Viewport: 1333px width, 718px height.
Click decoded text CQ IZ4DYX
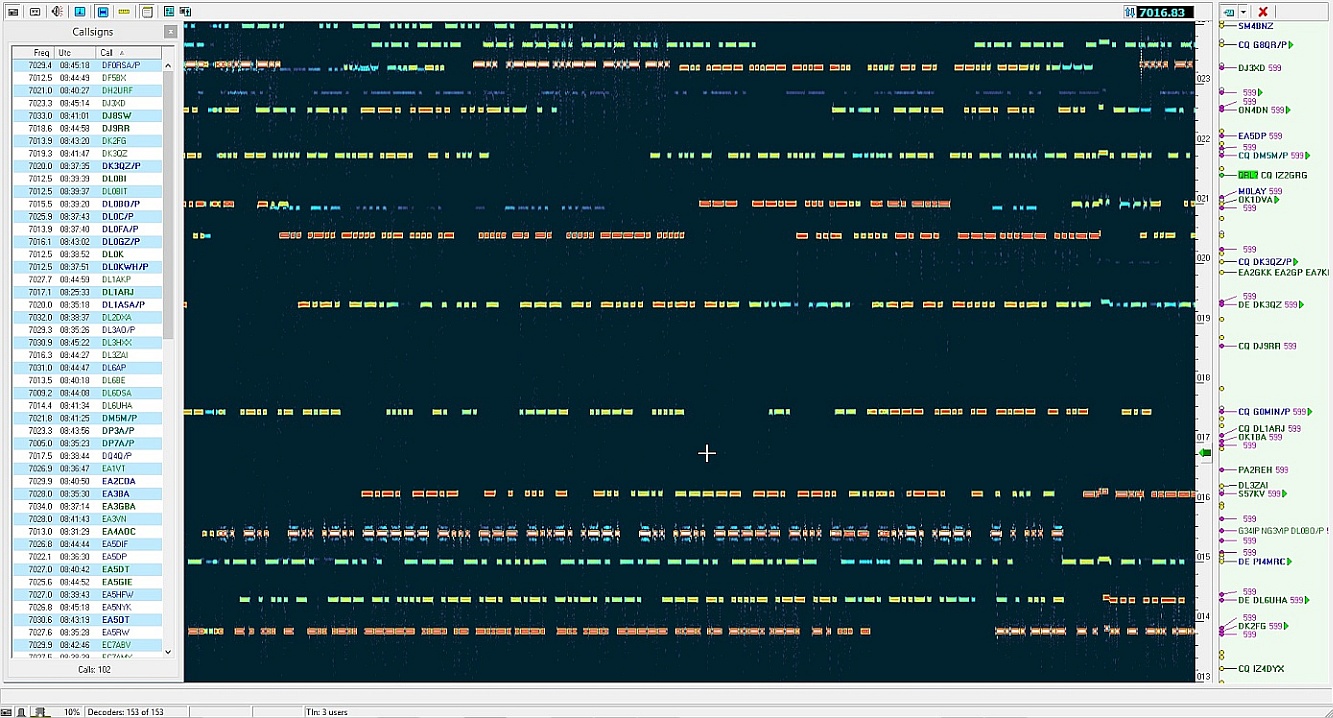pyautogui.click(x=1261, y=669)
